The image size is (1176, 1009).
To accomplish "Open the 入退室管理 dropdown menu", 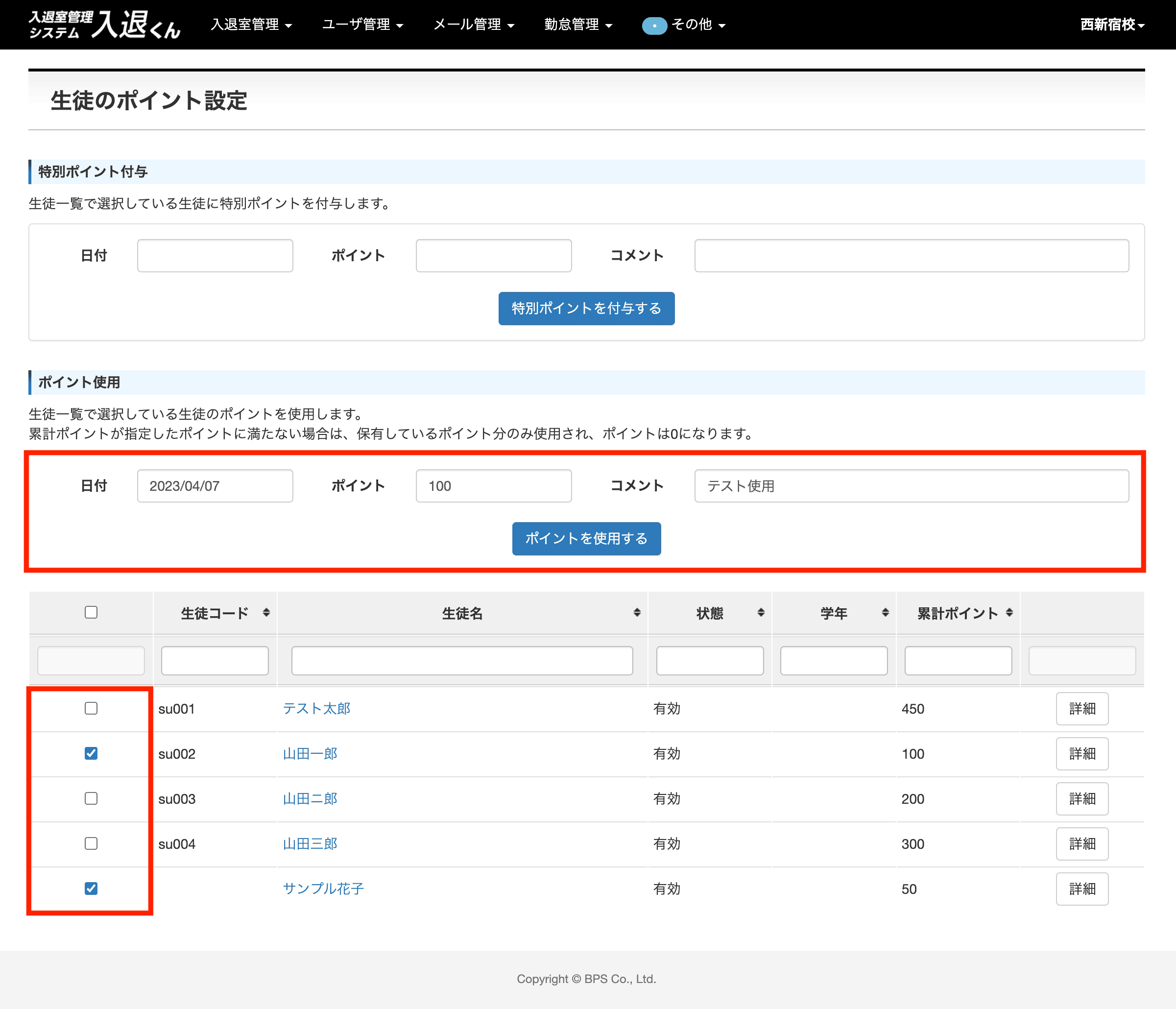I will point(251,24).
